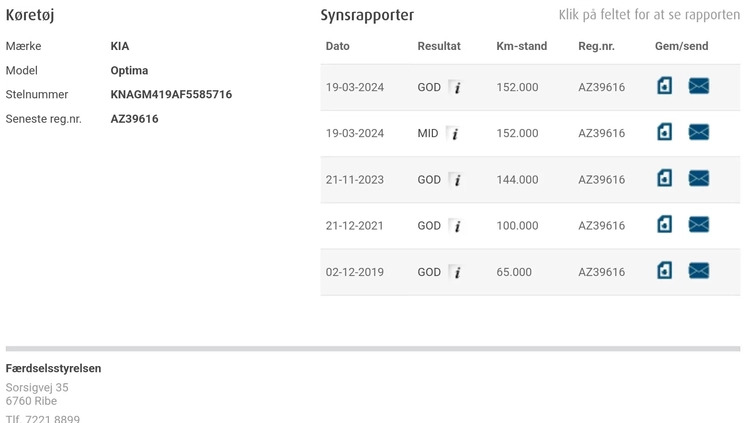Screen dimensions: 748x423
Task: Show info for 21-11-2023 GOD result
Action: pyautogui.click(x=456, y=180)
